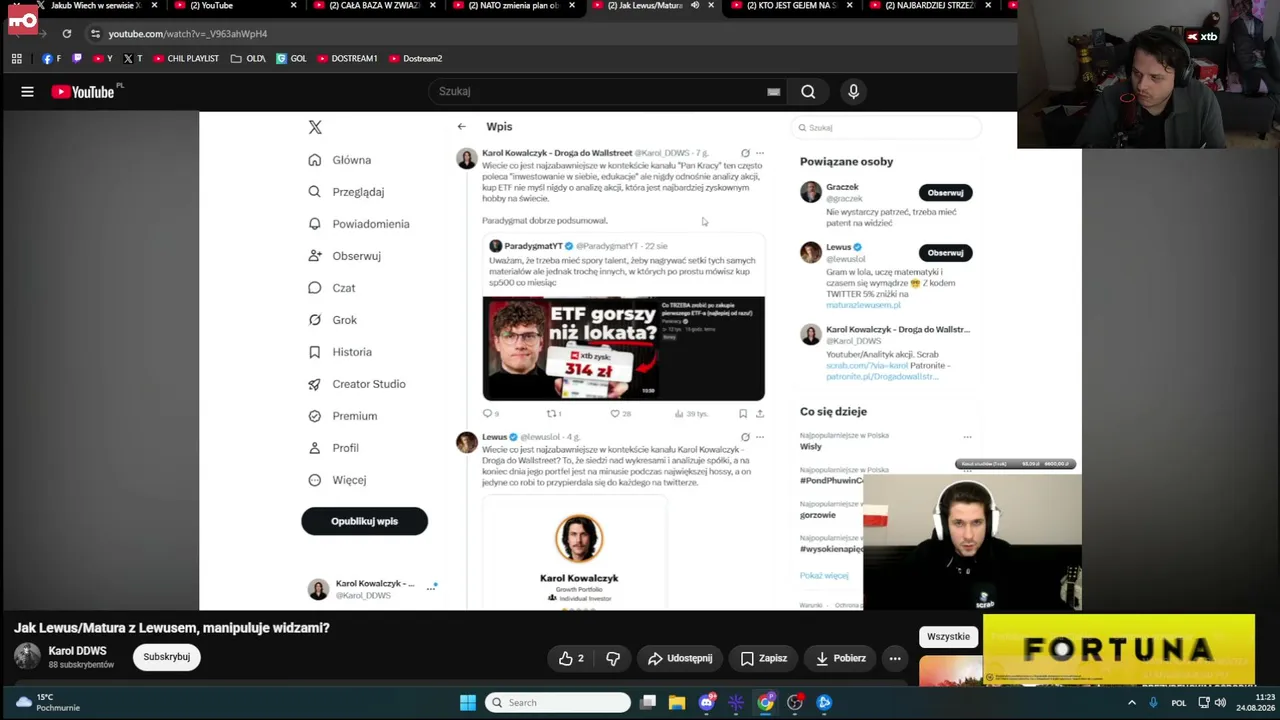
Task: Open Historia in the X sidebar
Action: click(x=340, y=352)
